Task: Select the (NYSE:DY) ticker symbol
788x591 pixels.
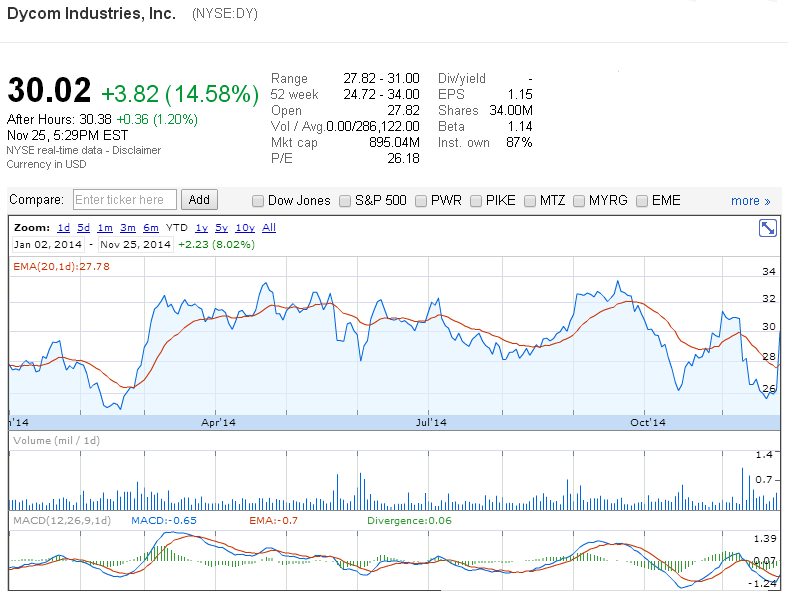Action: click(x=225, y=14)
